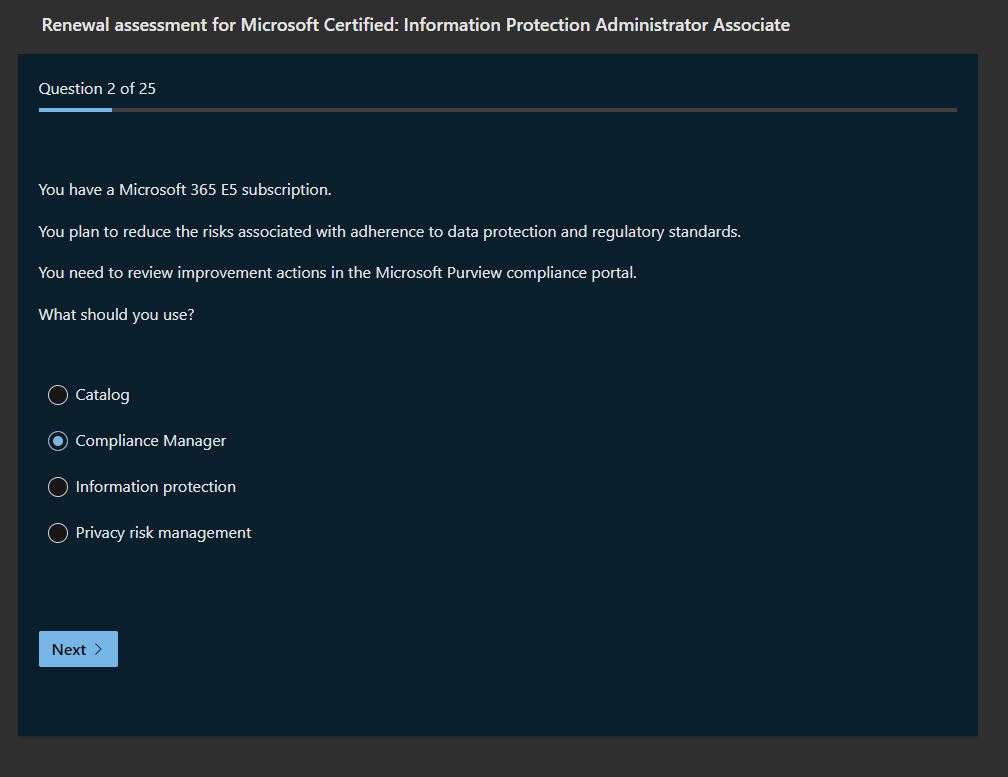Click the Catalog answer label text
This screenshot has width=1008, height=777.
(x=102, y=395)
